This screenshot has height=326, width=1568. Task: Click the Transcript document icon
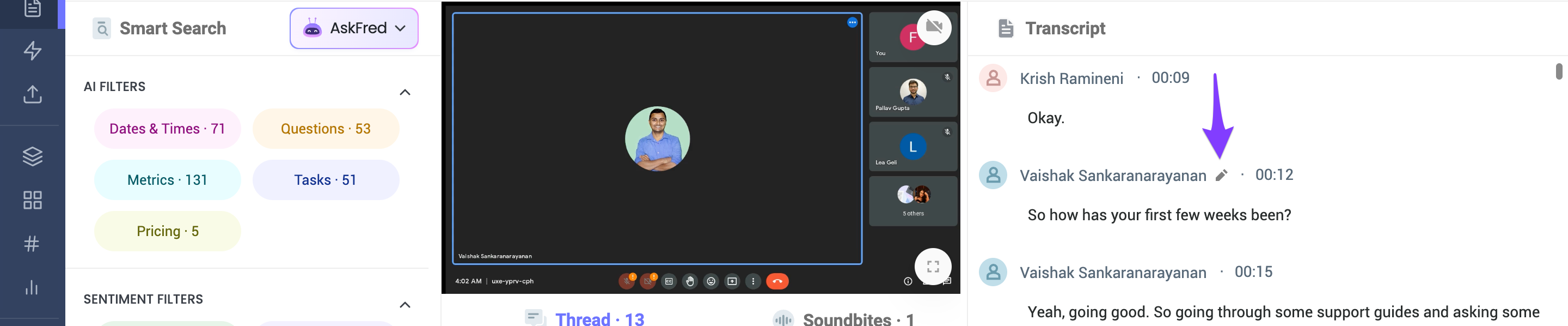[x=1006, y=28]
